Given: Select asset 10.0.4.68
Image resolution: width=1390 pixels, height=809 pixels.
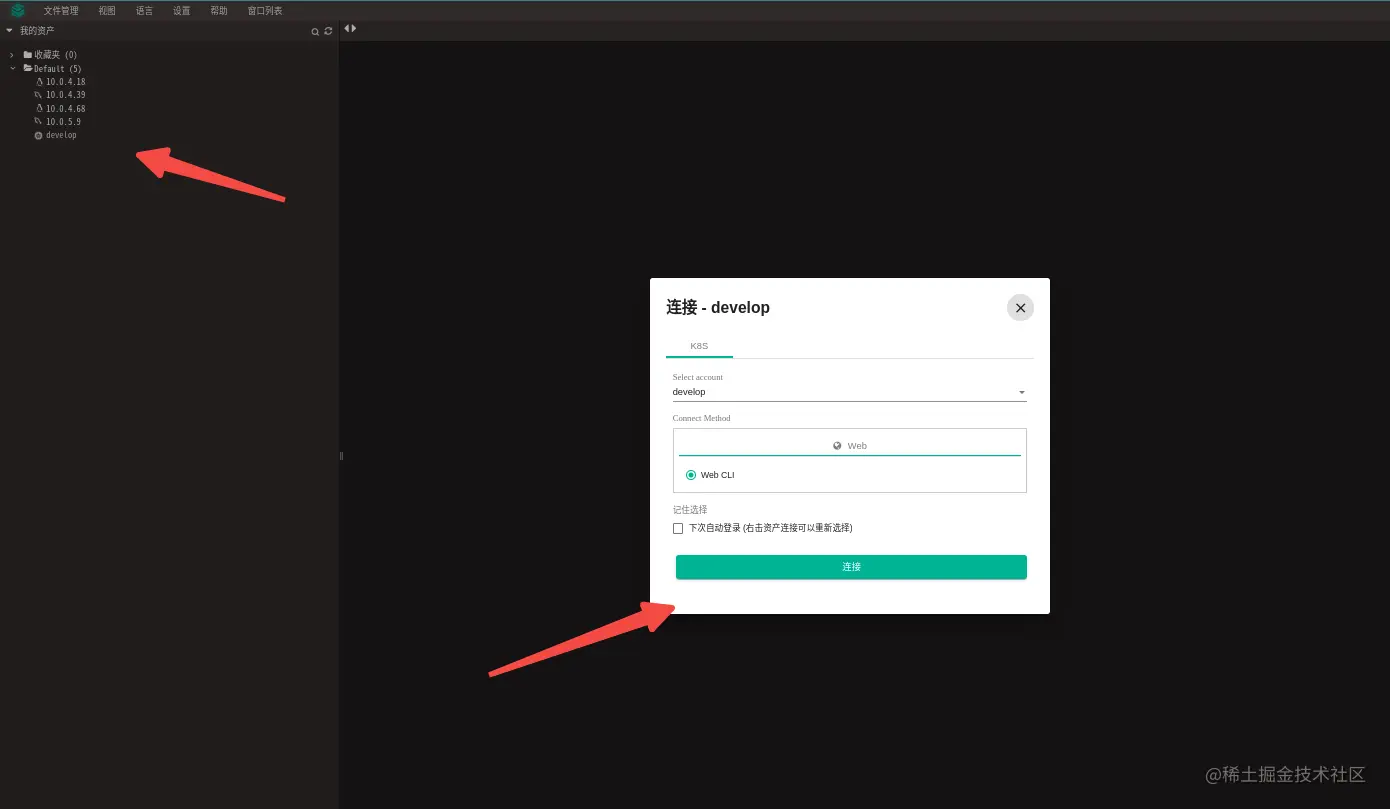Looking at the screenshot, I should pyautogui.click(x=65, y=108).
